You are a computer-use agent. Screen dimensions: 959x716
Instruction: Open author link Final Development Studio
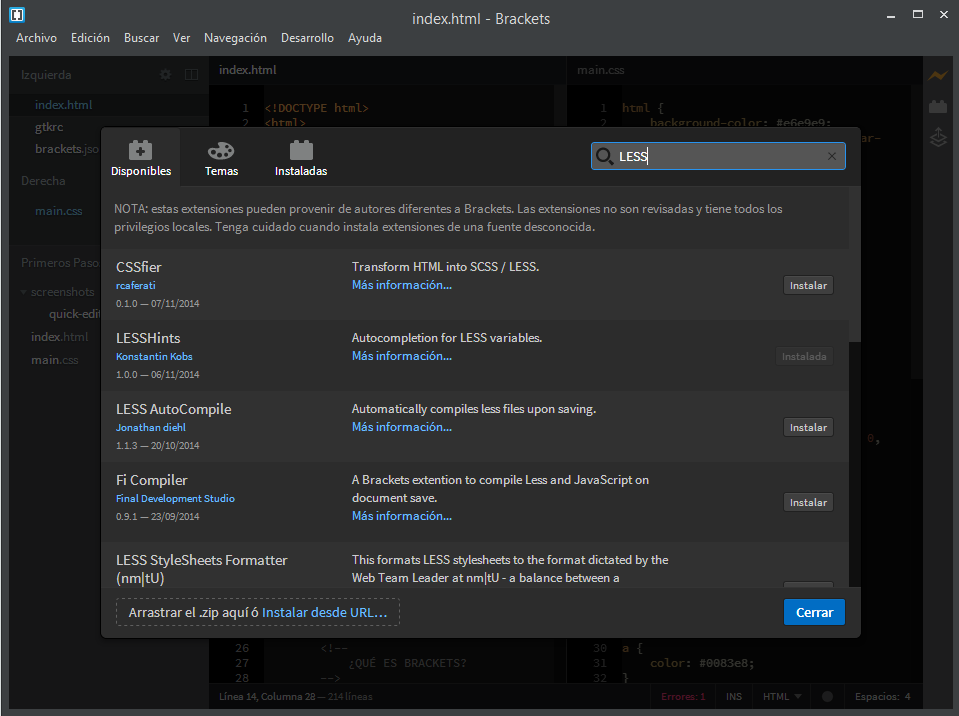click(175, 498)
